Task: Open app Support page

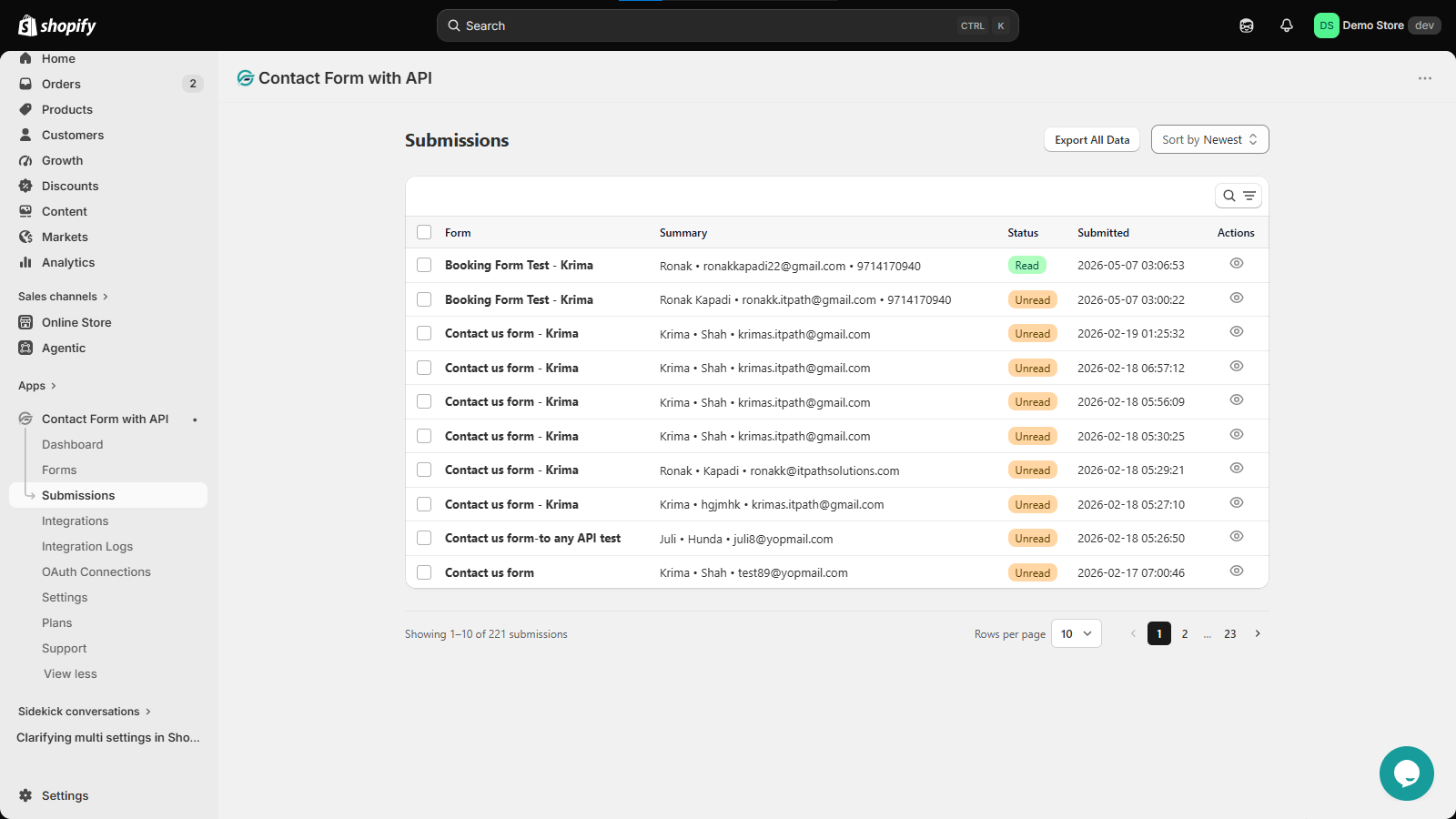Action: [65, 648]
